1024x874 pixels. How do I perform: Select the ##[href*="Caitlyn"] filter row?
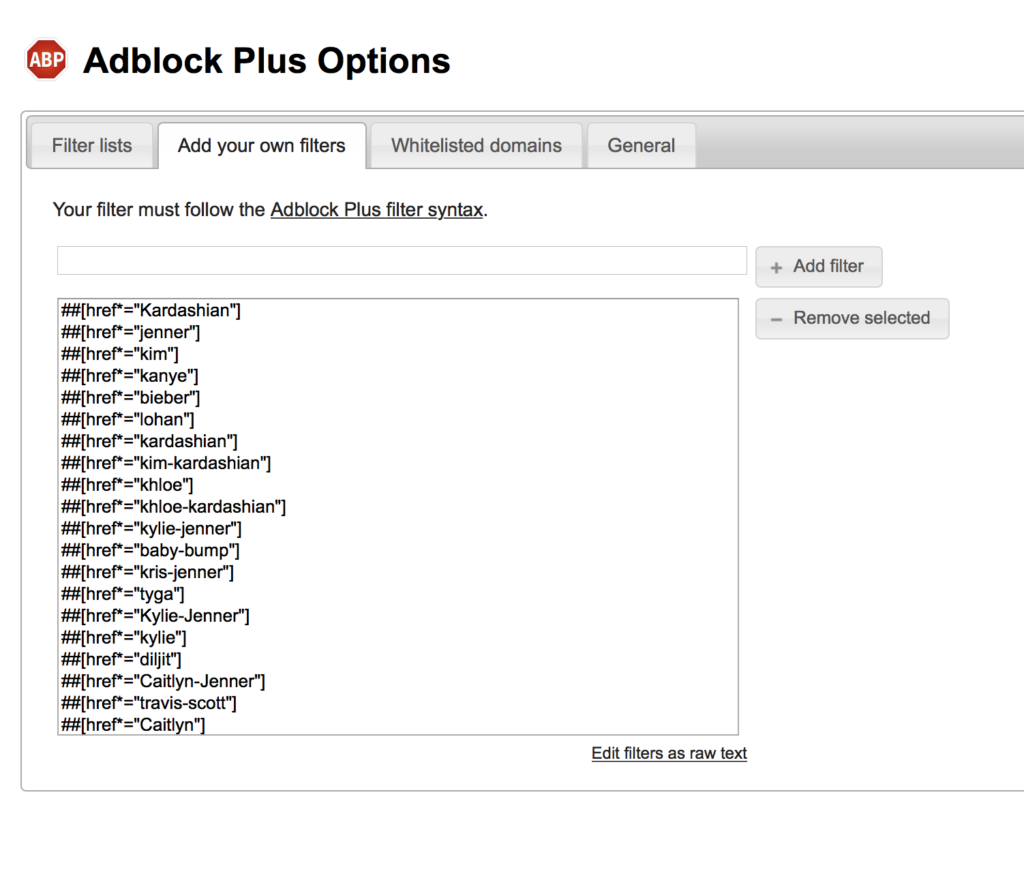point(398,724)
